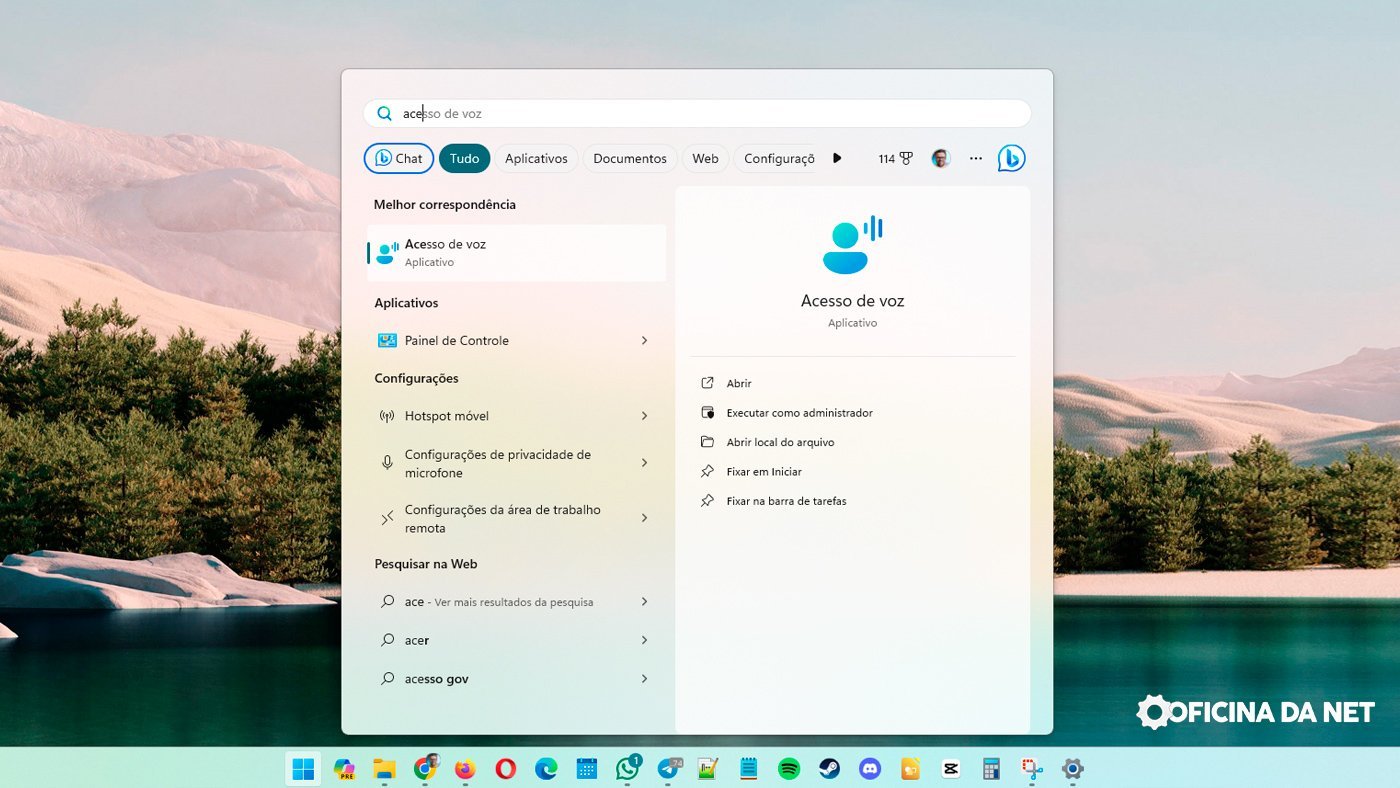
Task: Open the three-dots more options menu
Action: click(x=976, y=158)
